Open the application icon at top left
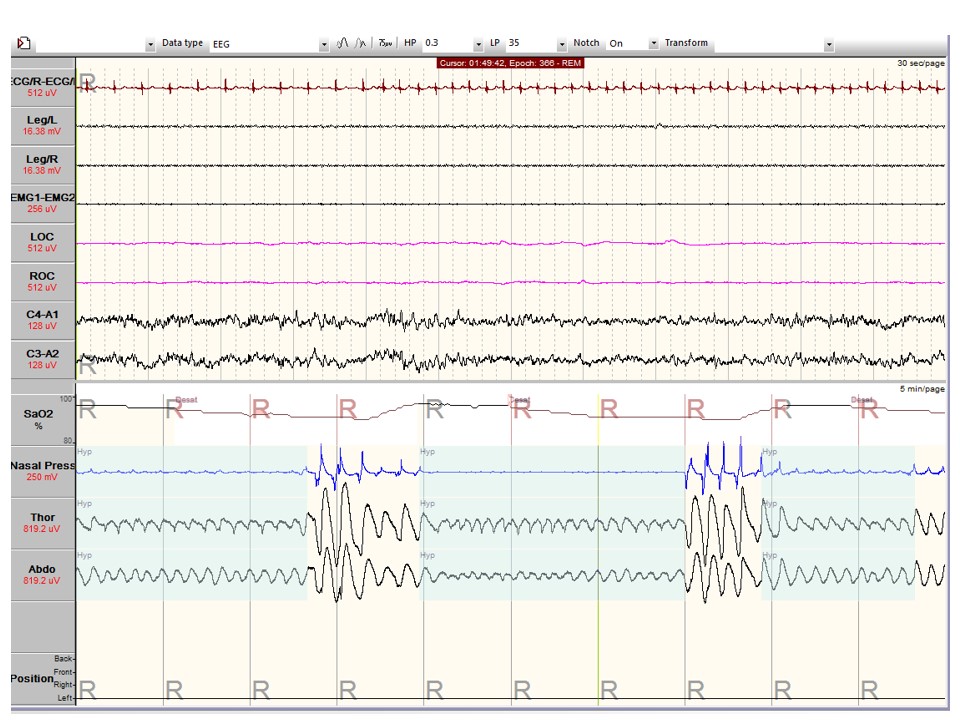 [x=22, y=42]
